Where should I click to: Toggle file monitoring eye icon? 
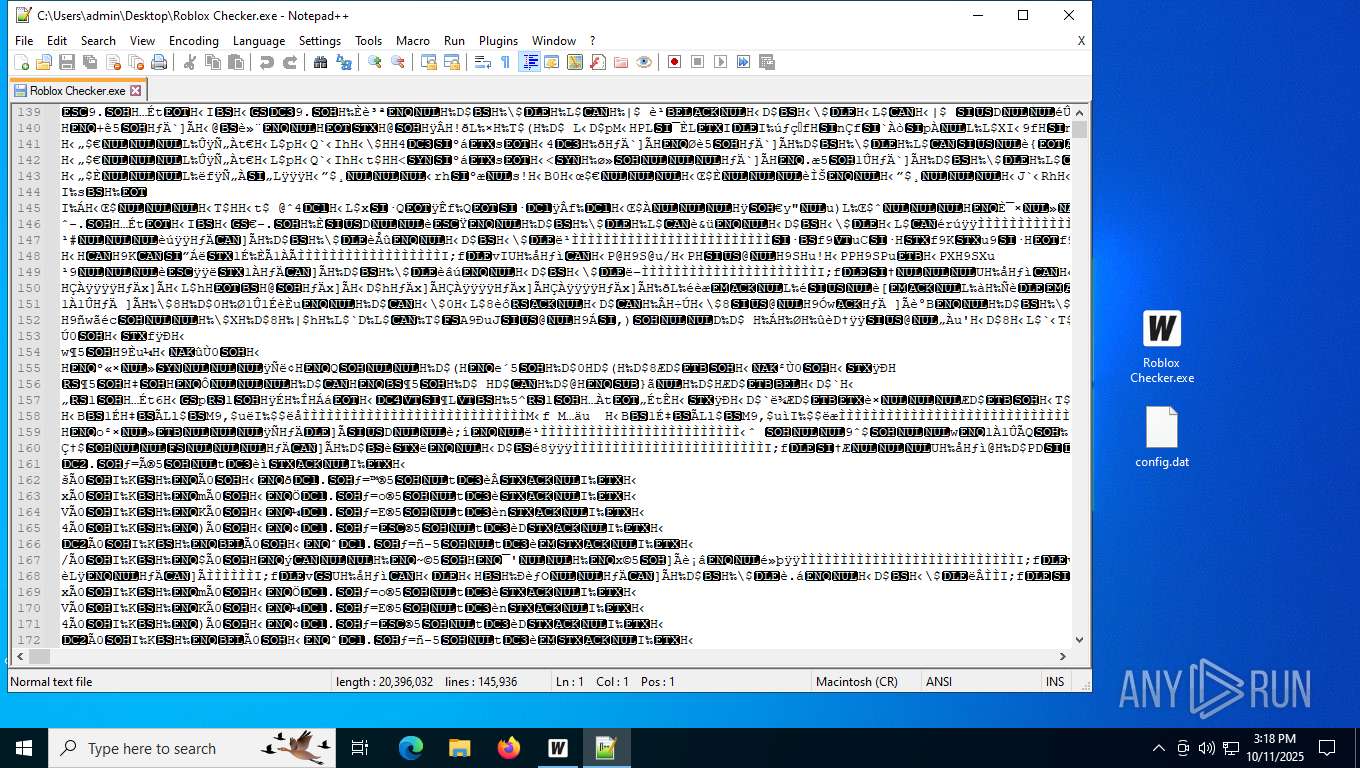click(x=644, y=62)
